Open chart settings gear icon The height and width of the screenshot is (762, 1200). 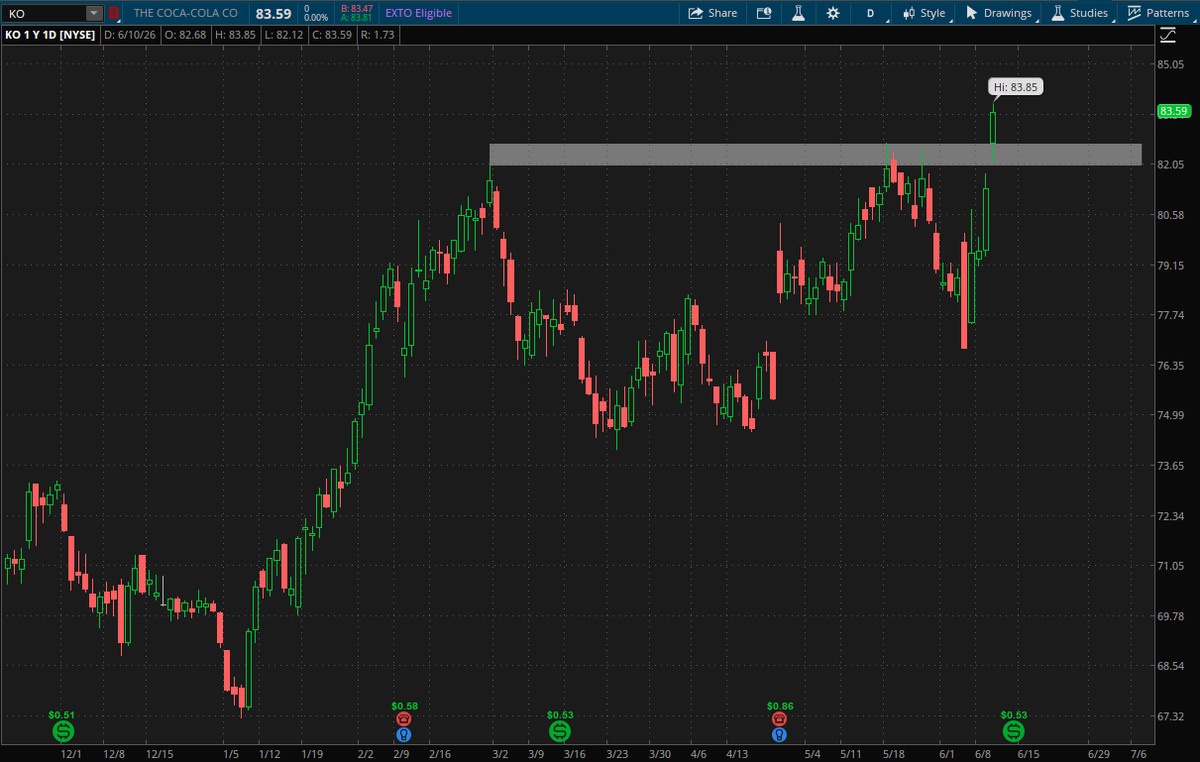click(833, 13)
